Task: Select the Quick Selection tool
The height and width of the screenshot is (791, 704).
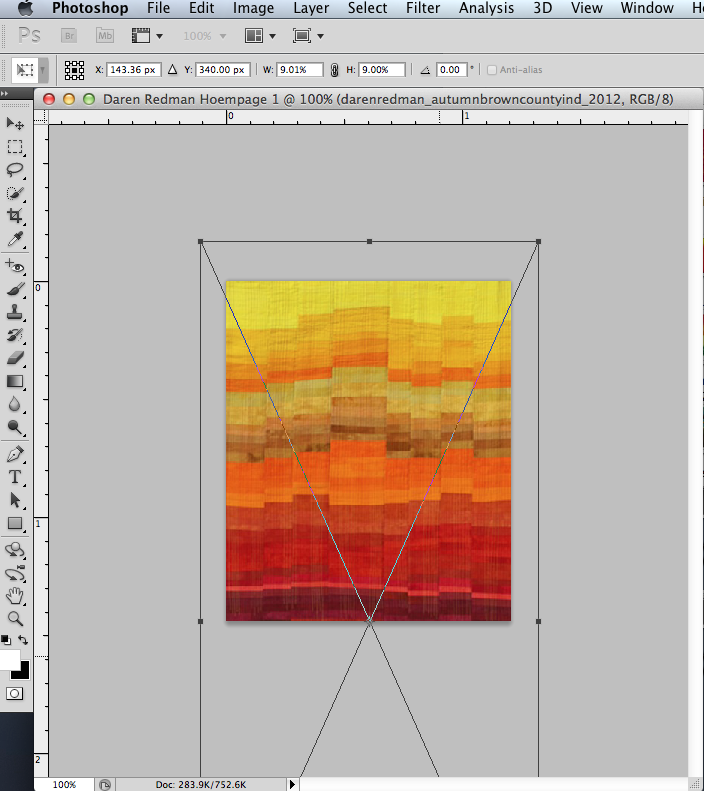Action: [15, 193]
